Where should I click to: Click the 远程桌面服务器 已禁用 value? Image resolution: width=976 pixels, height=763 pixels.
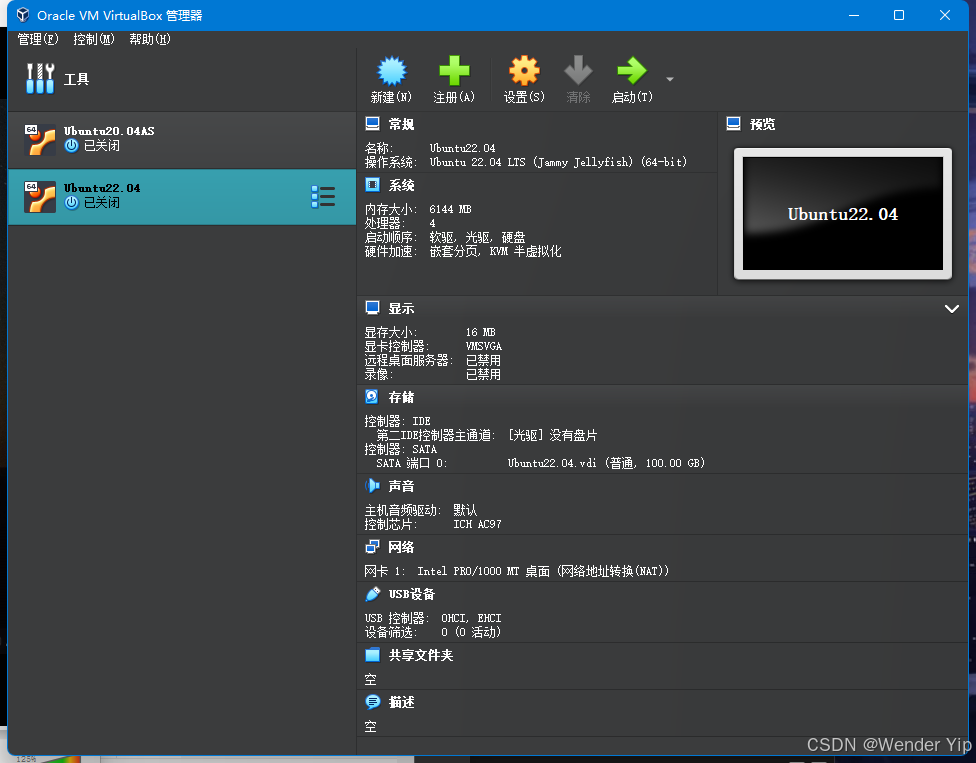483,360
